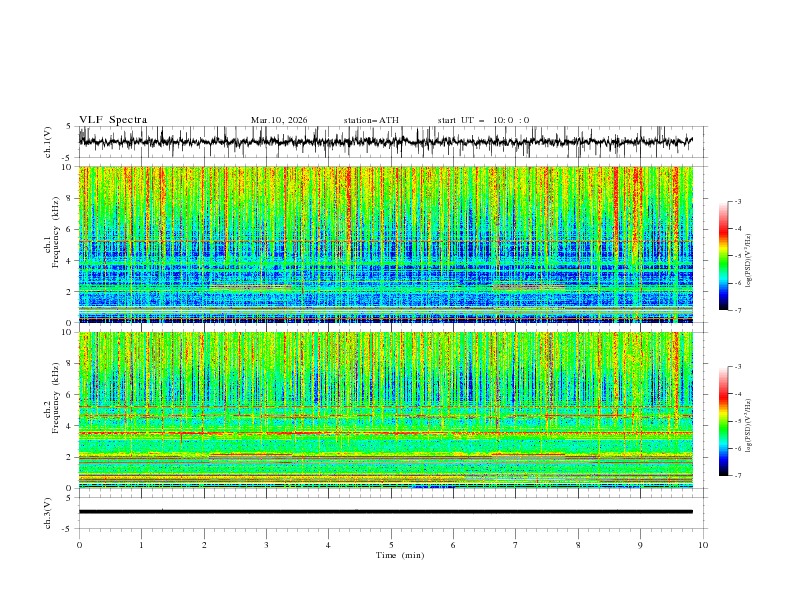The image size is (792, 612).
Task: Click the ch.2 colorbar "log(PSD)(V²/Hz)" label
Action: click(x=748, y=426)
